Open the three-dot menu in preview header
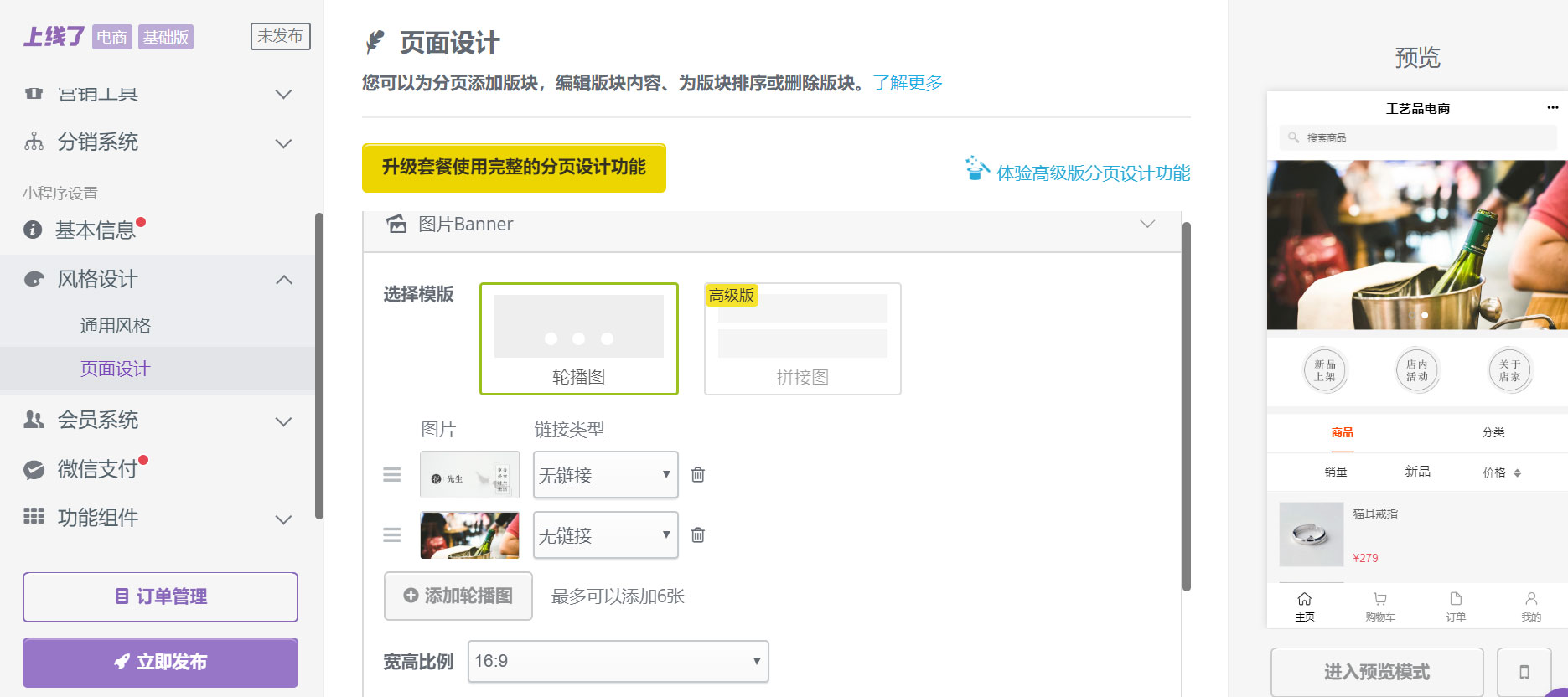The height and width of the screenshot is (697, 1568). [1552, 108]
